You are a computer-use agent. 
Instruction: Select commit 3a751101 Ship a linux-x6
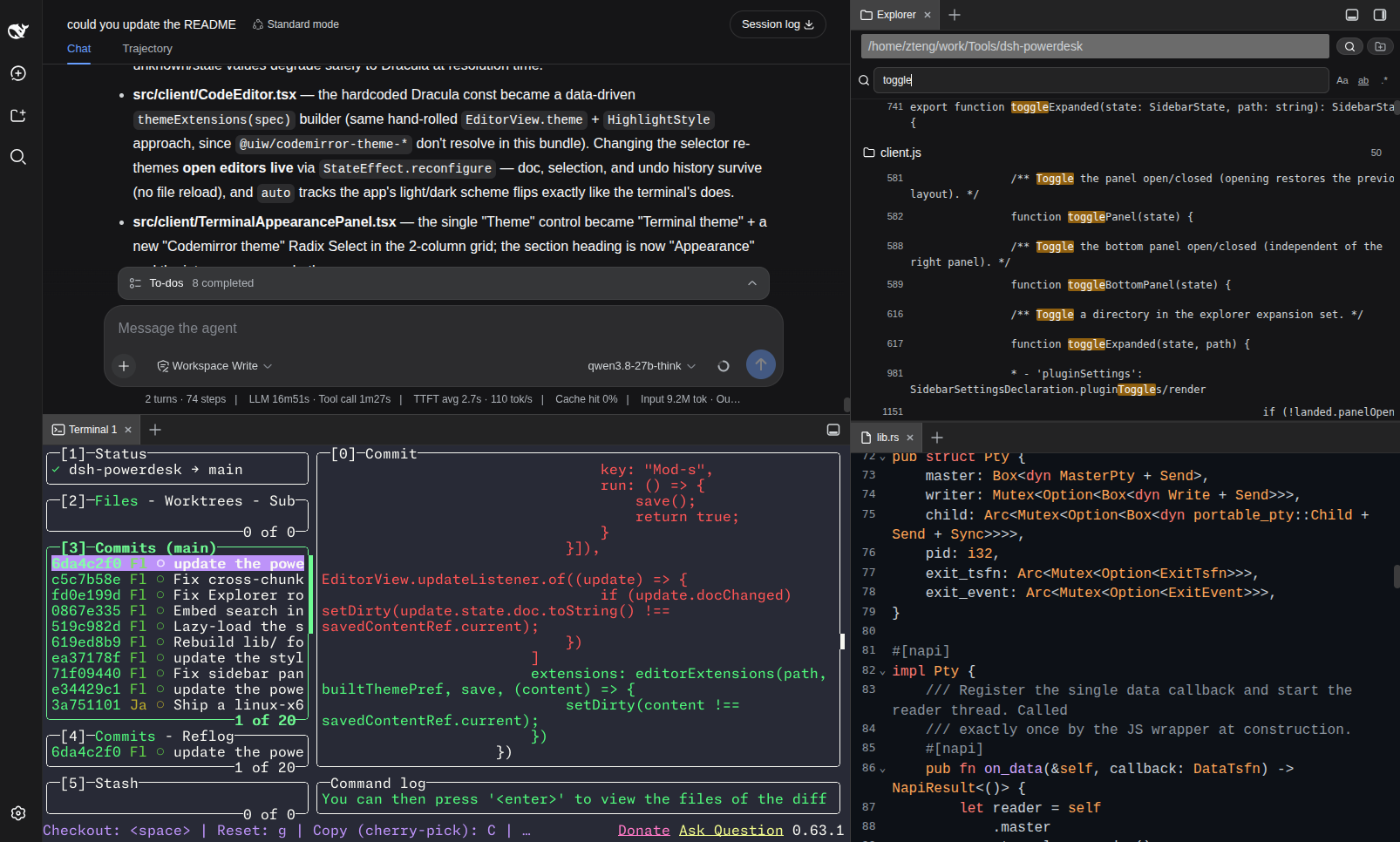click(178, 705)
